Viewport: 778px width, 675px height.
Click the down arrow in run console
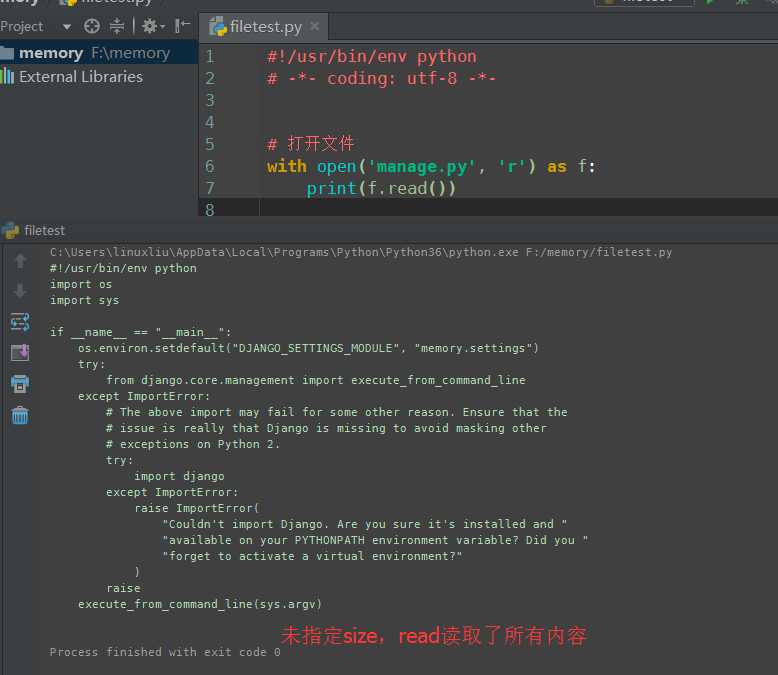pyautogui.click(x=20, y=291)
